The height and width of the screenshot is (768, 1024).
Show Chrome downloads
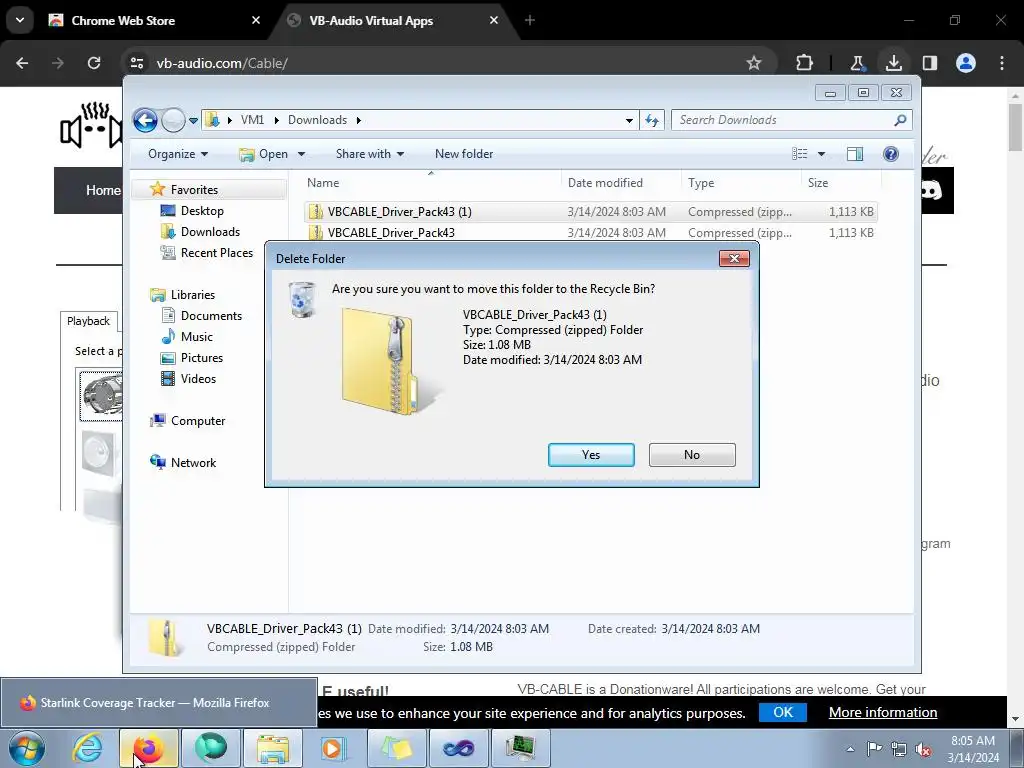pos(893,63)
